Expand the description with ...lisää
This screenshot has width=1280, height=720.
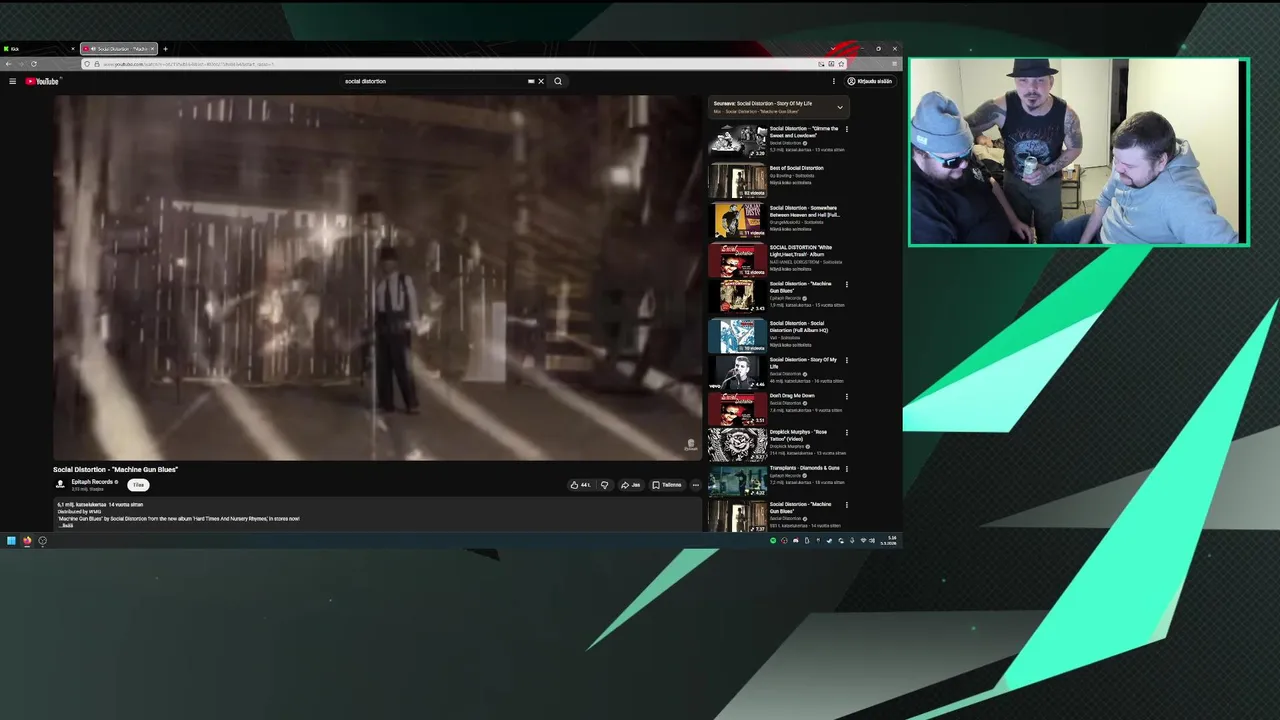66,526
